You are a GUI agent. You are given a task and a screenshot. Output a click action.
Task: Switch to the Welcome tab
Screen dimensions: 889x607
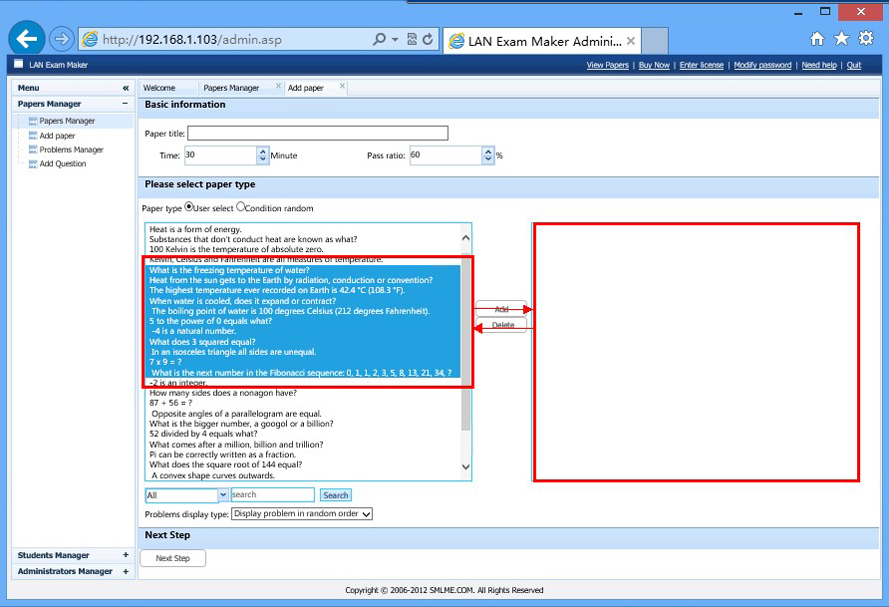coord(159,88)
